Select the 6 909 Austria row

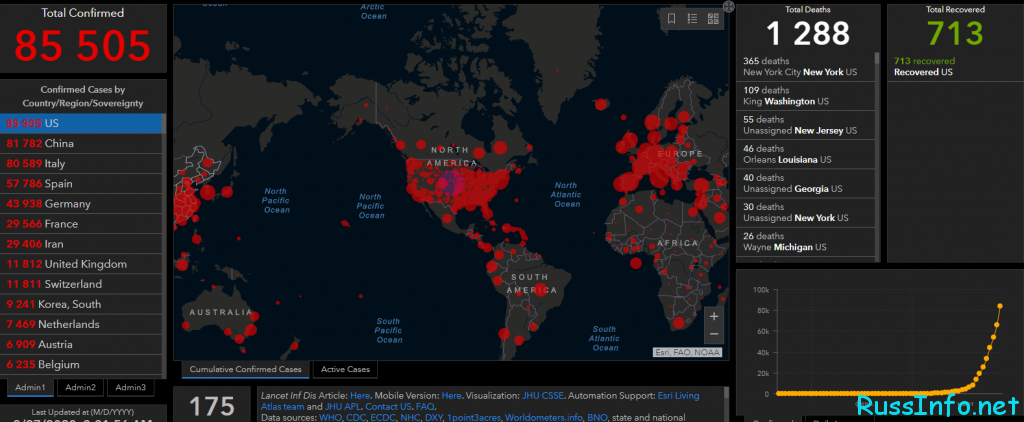81,345
